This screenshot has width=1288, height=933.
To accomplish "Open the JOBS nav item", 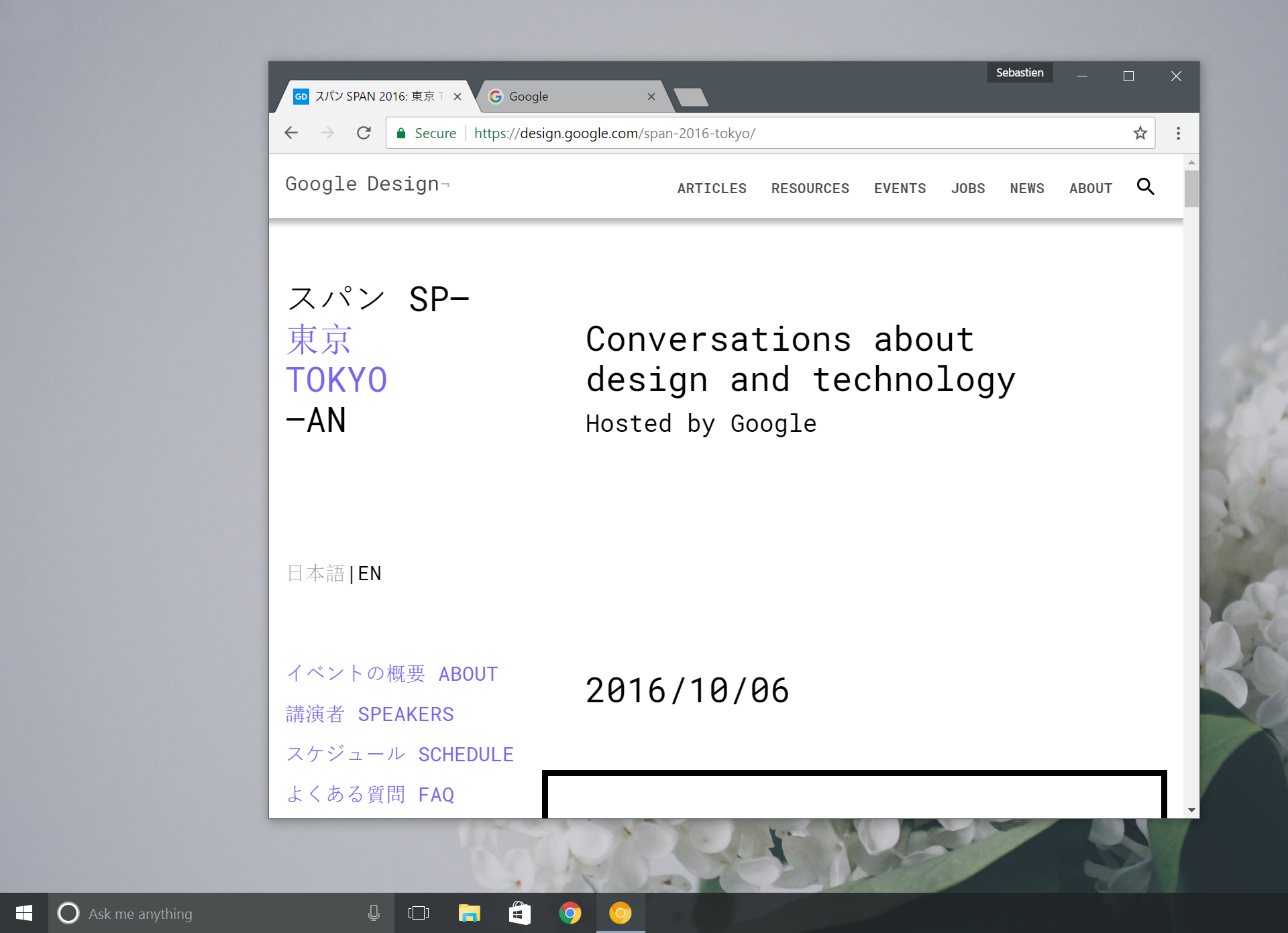I will (x=968, y=188).
